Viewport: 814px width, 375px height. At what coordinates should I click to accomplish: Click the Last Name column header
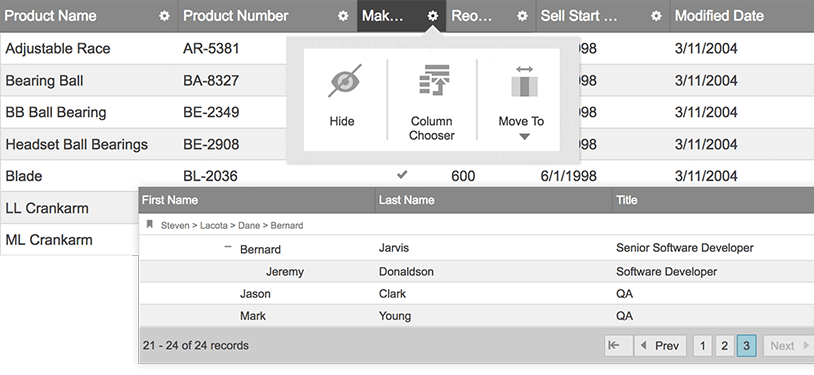point(406,200)
